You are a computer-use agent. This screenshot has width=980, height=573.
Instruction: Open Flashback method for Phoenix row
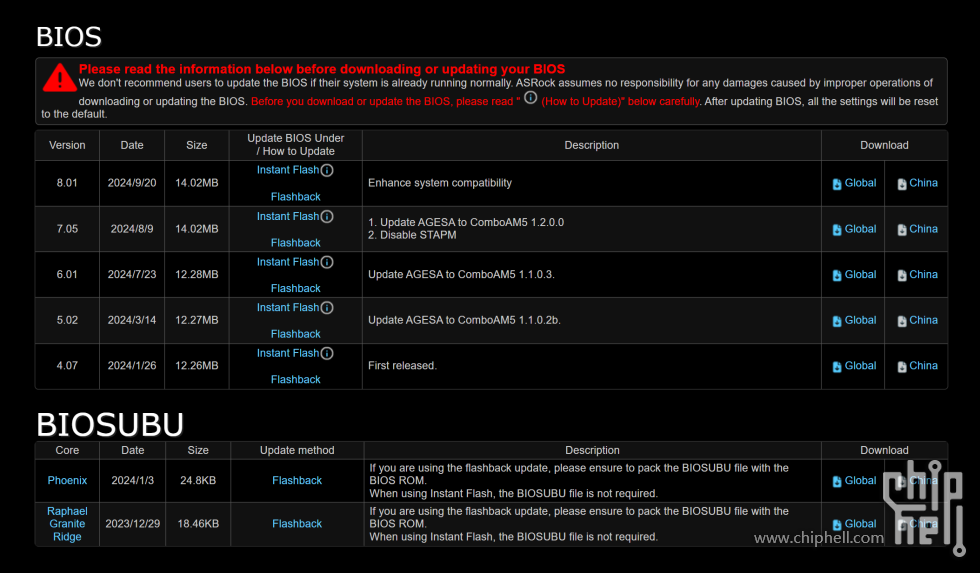[297, 481]
